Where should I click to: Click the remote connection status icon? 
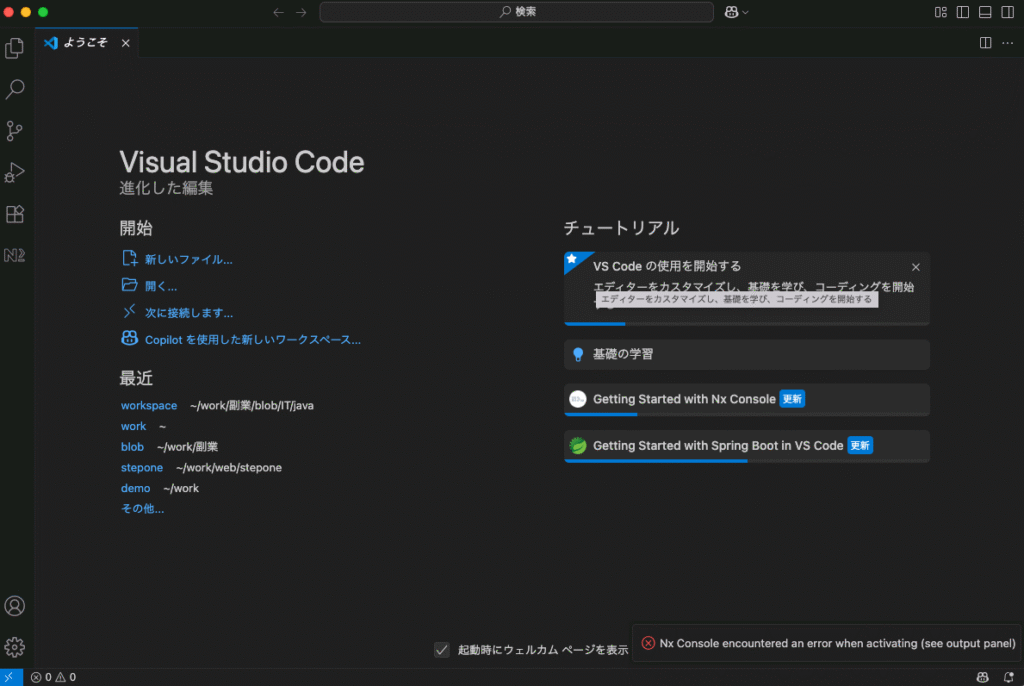click(10, 677)
